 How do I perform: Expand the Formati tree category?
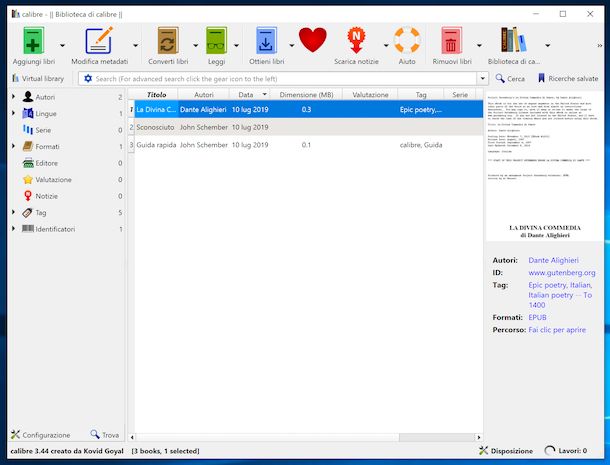pos(13,146)
